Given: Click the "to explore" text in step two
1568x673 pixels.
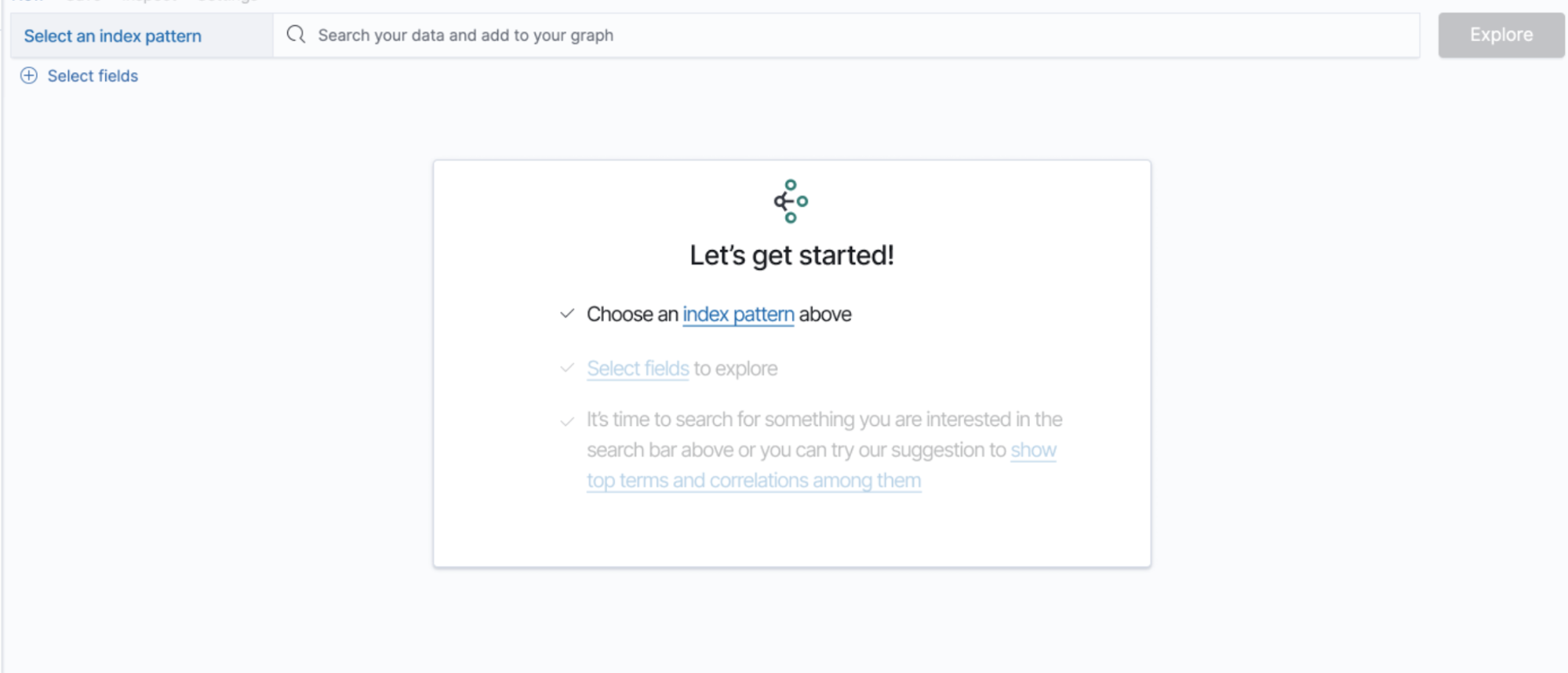Looking at the screenshot, I should (x=736, y=369).
